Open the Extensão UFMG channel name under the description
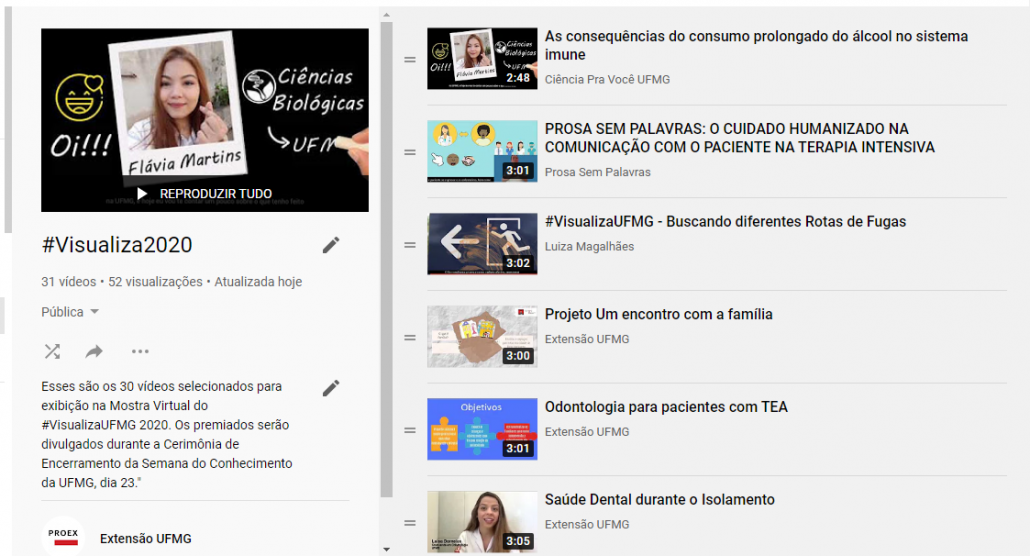1030x556 pixels. tap(146, 539)
